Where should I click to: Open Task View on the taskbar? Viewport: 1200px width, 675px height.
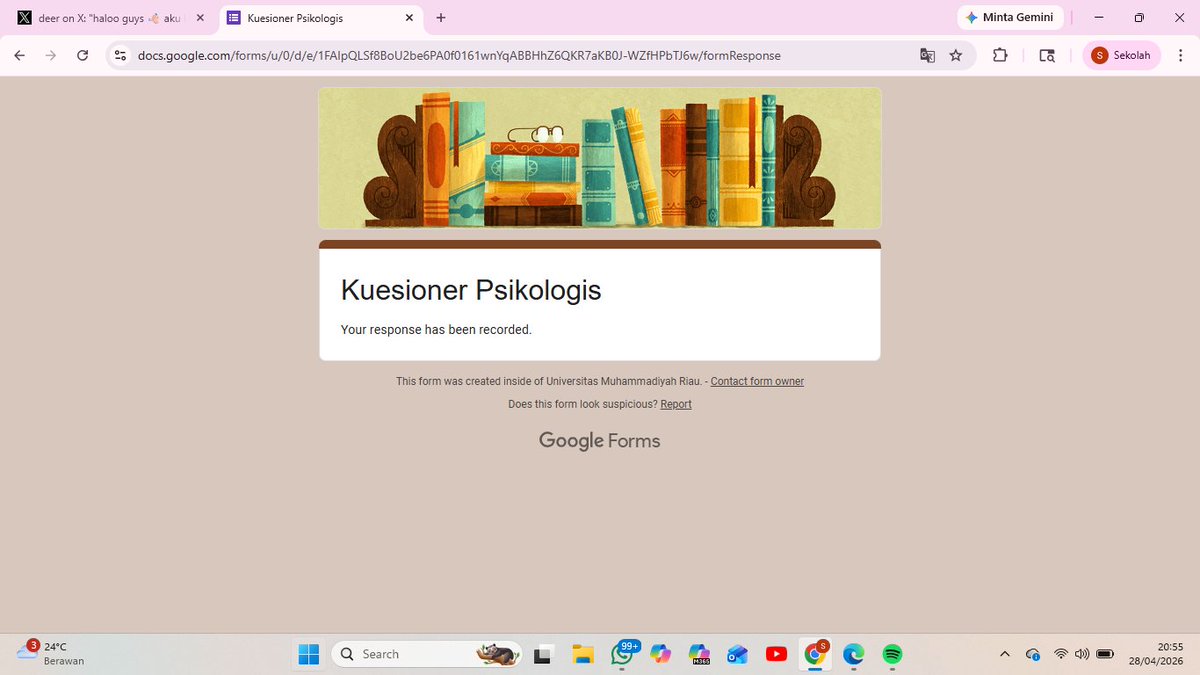pyautogui.click(x=543, y=654)
